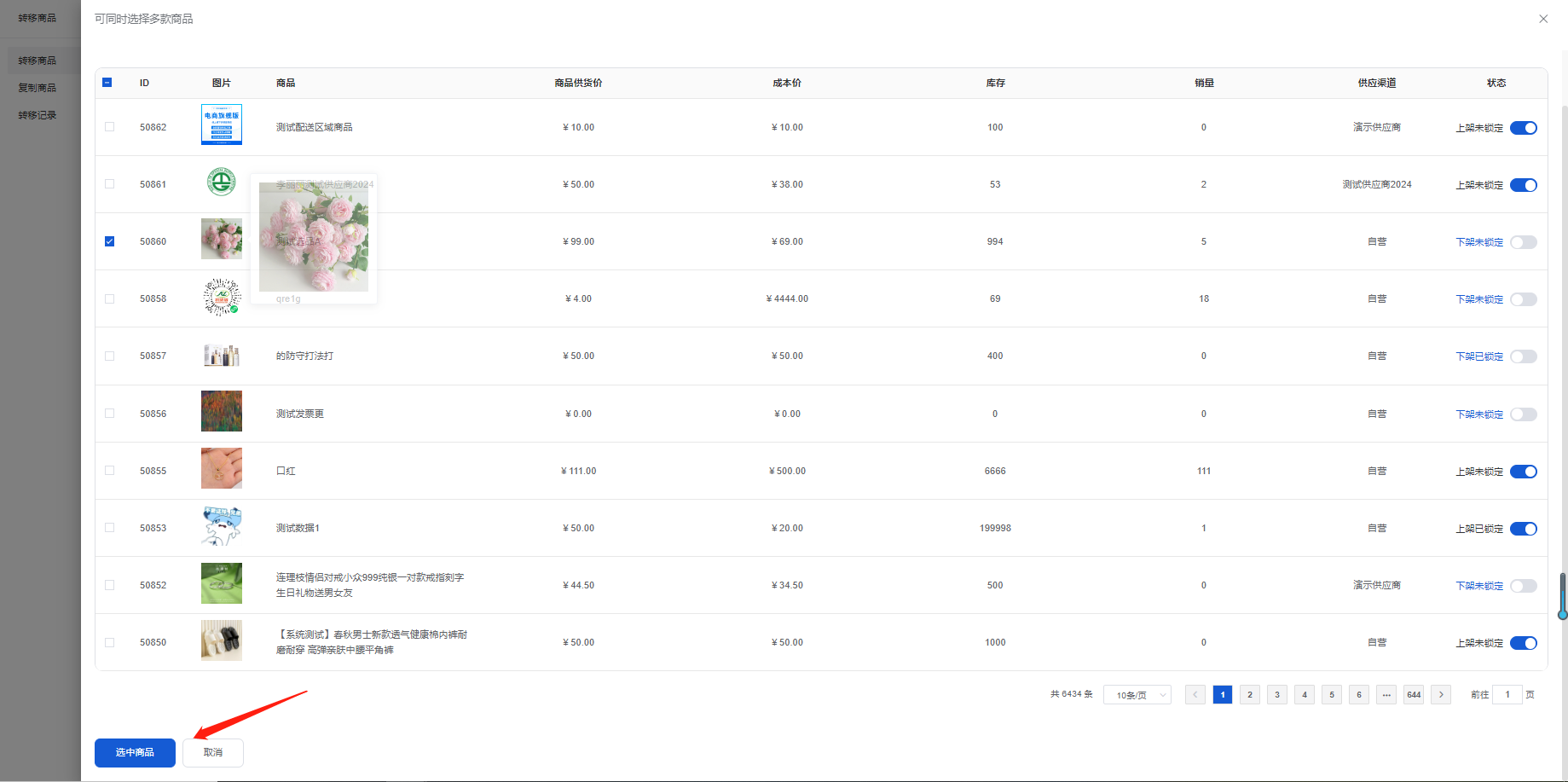Screen dimensions: 1568x782
Task: Click the 下架未锁定 status link for product 50858
Action: coord(1479,299)
